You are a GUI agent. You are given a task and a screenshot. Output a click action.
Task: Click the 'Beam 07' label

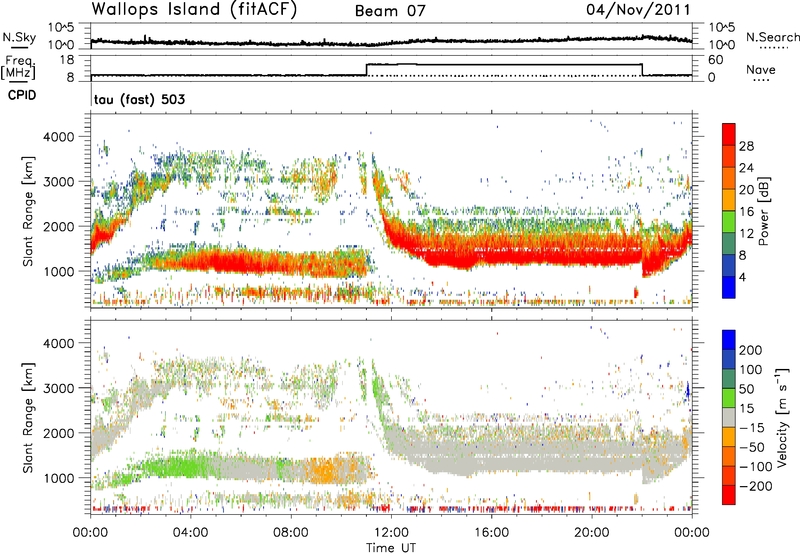390,11
